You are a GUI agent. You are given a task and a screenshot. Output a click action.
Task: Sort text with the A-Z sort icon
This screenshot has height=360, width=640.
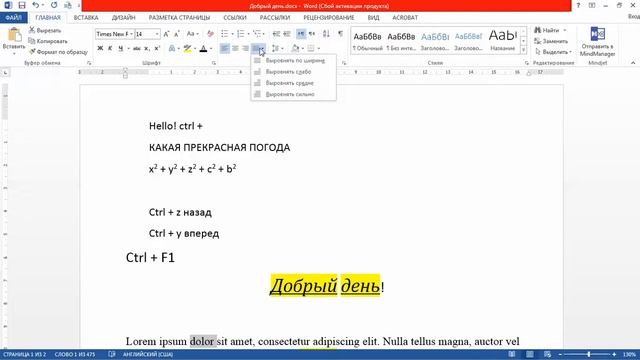pos(326,34)
